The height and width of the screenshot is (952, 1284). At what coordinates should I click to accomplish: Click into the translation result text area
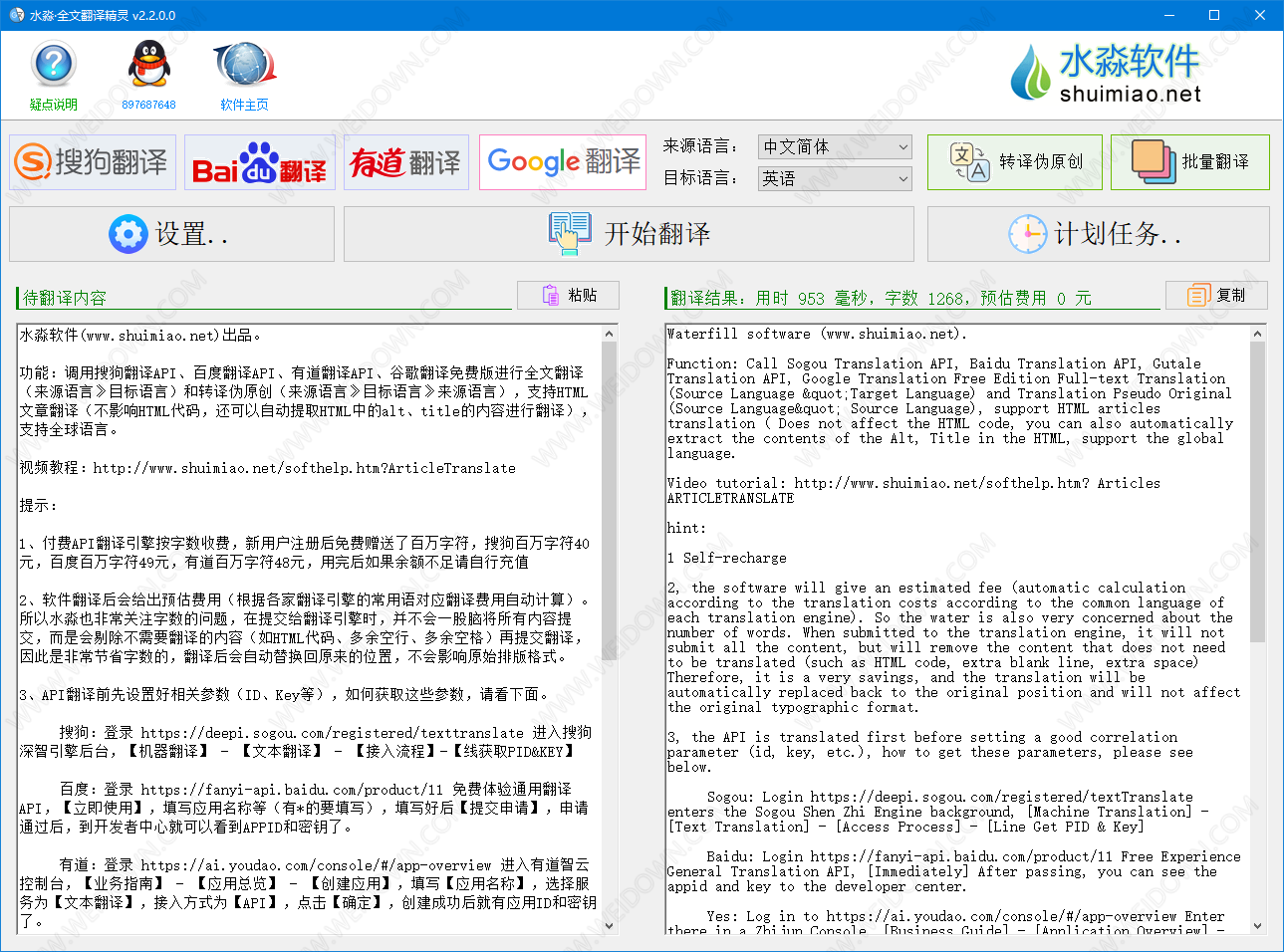click(x=957, y=629)
